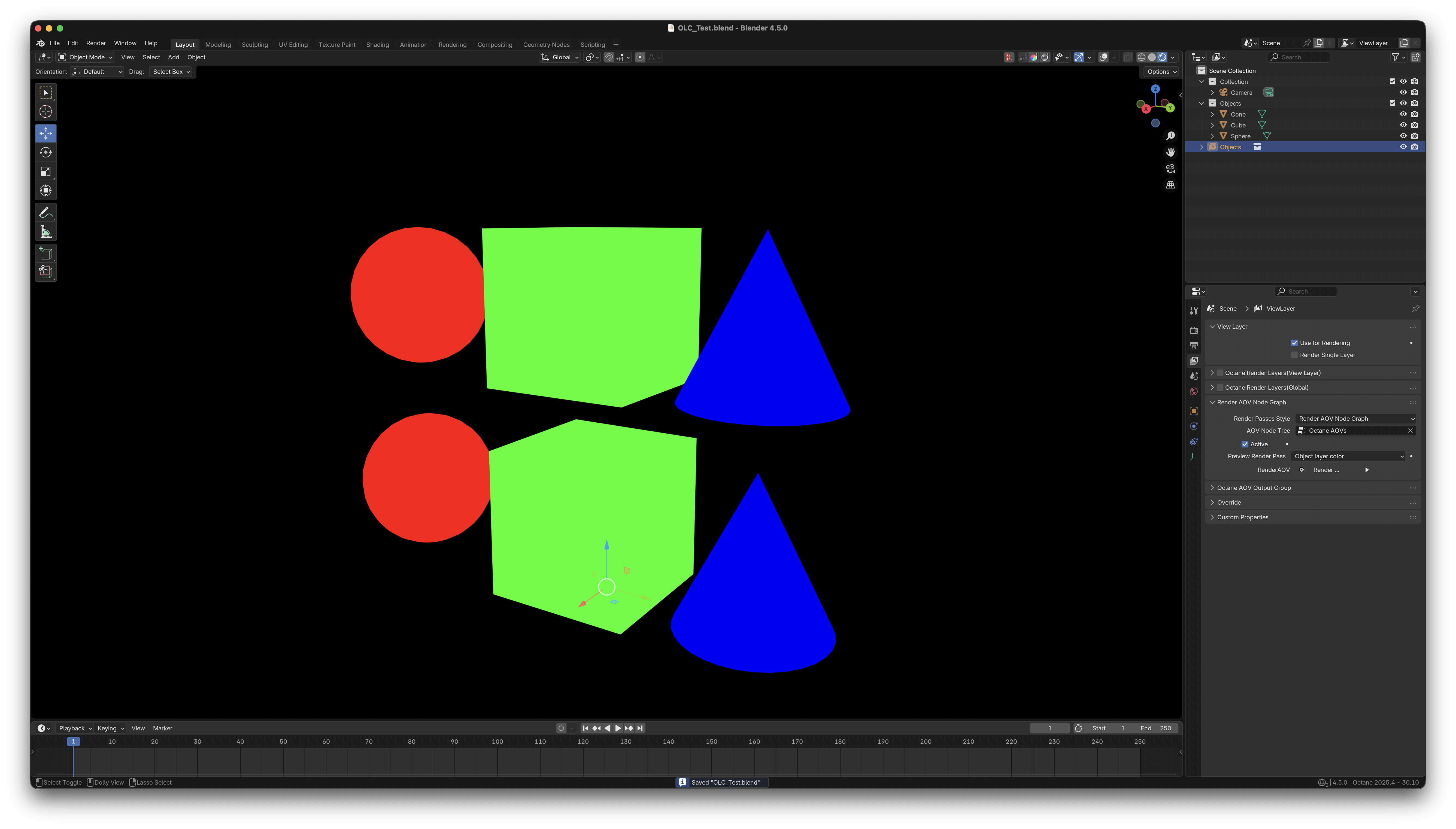The image size is (1456, 829).
Task: Switch perspective/orthographic with the grid icon
Action: 1170,185
